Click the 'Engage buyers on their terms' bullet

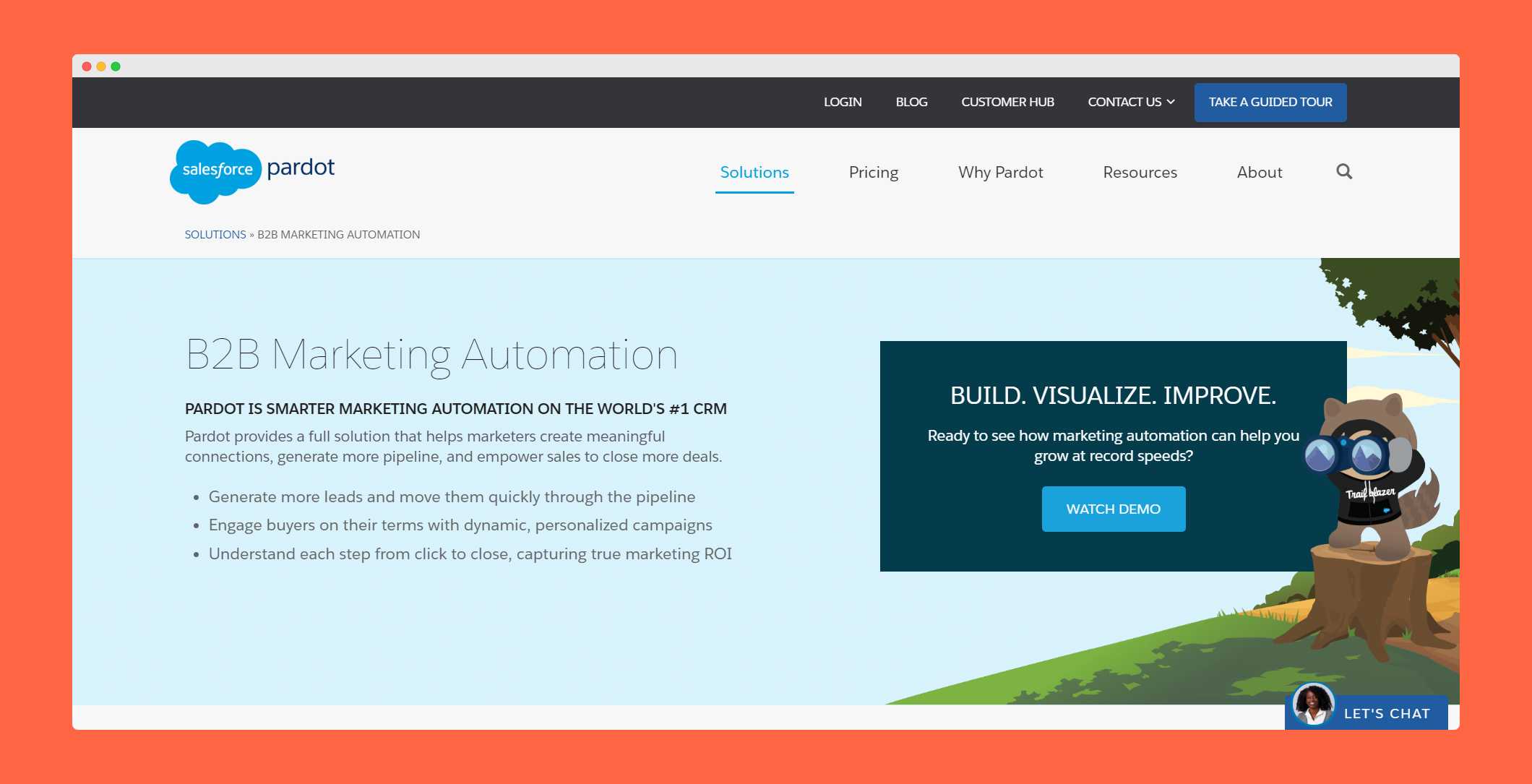pyautogui.click(x=460, y=525)
